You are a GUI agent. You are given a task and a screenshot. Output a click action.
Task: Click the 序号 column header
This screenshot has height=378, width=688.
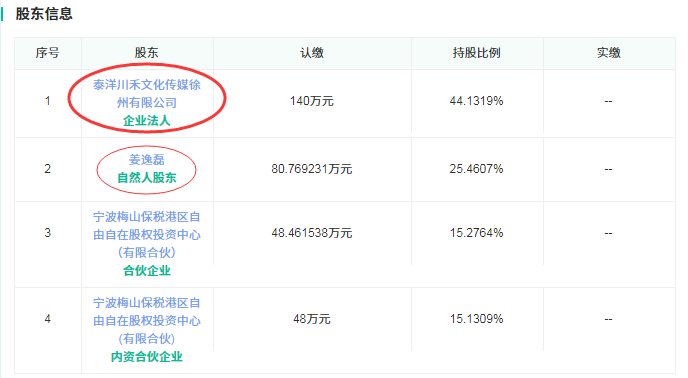click(47, 53)
